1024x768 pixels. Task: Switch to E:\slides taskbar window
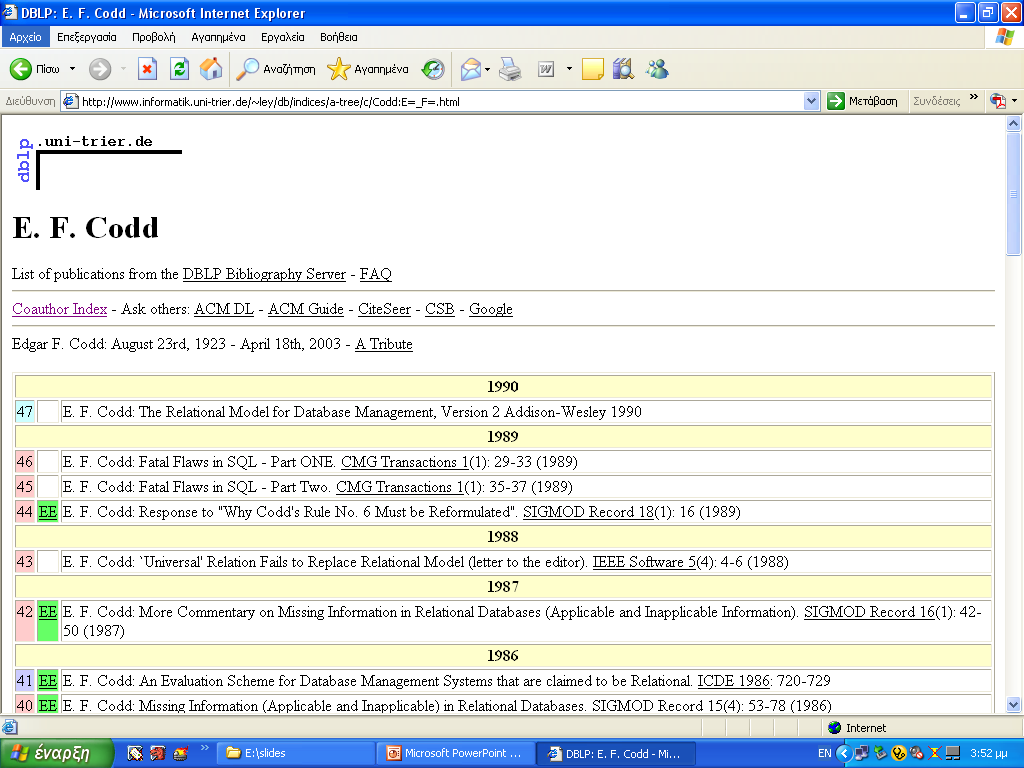[x=296, y=754]
